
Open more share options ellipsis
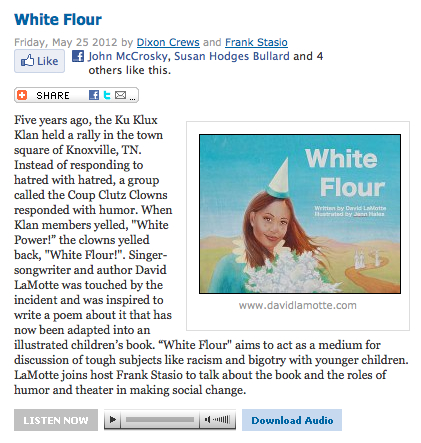132,99
